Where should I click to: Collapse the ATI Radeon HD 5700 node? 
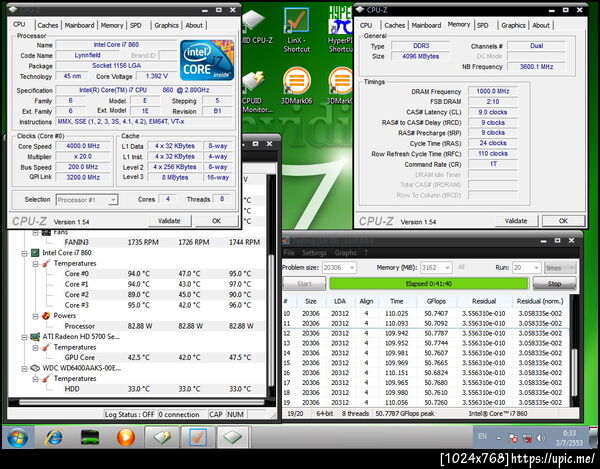click(24, 337)
